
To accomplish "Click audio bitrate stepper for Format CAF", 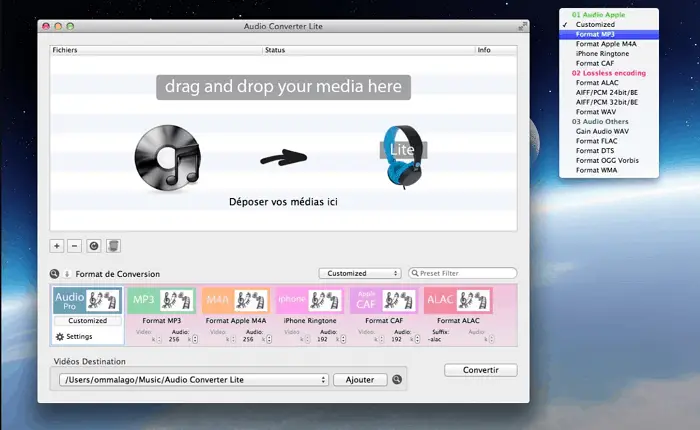I will pos(417,339).
